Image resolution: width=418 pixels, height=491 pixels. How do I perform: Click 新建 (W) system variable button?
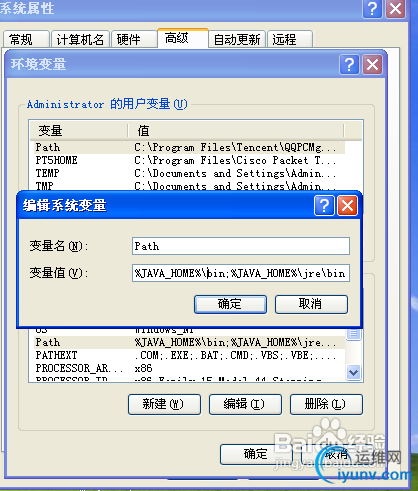click(x=164, y=404)
